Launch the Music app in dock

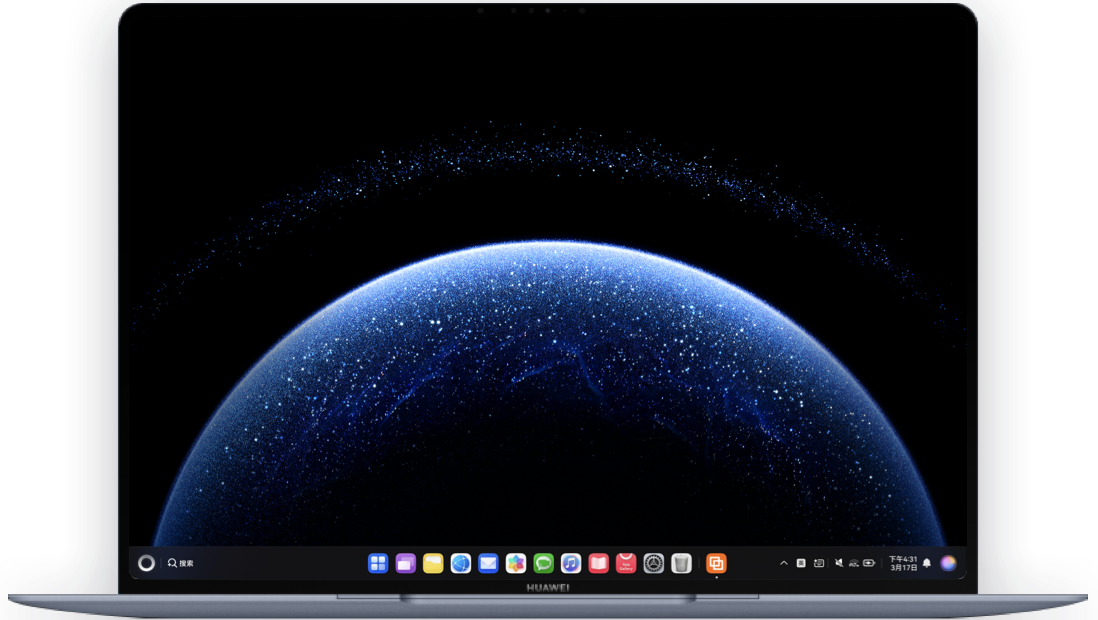coord(571,563)
